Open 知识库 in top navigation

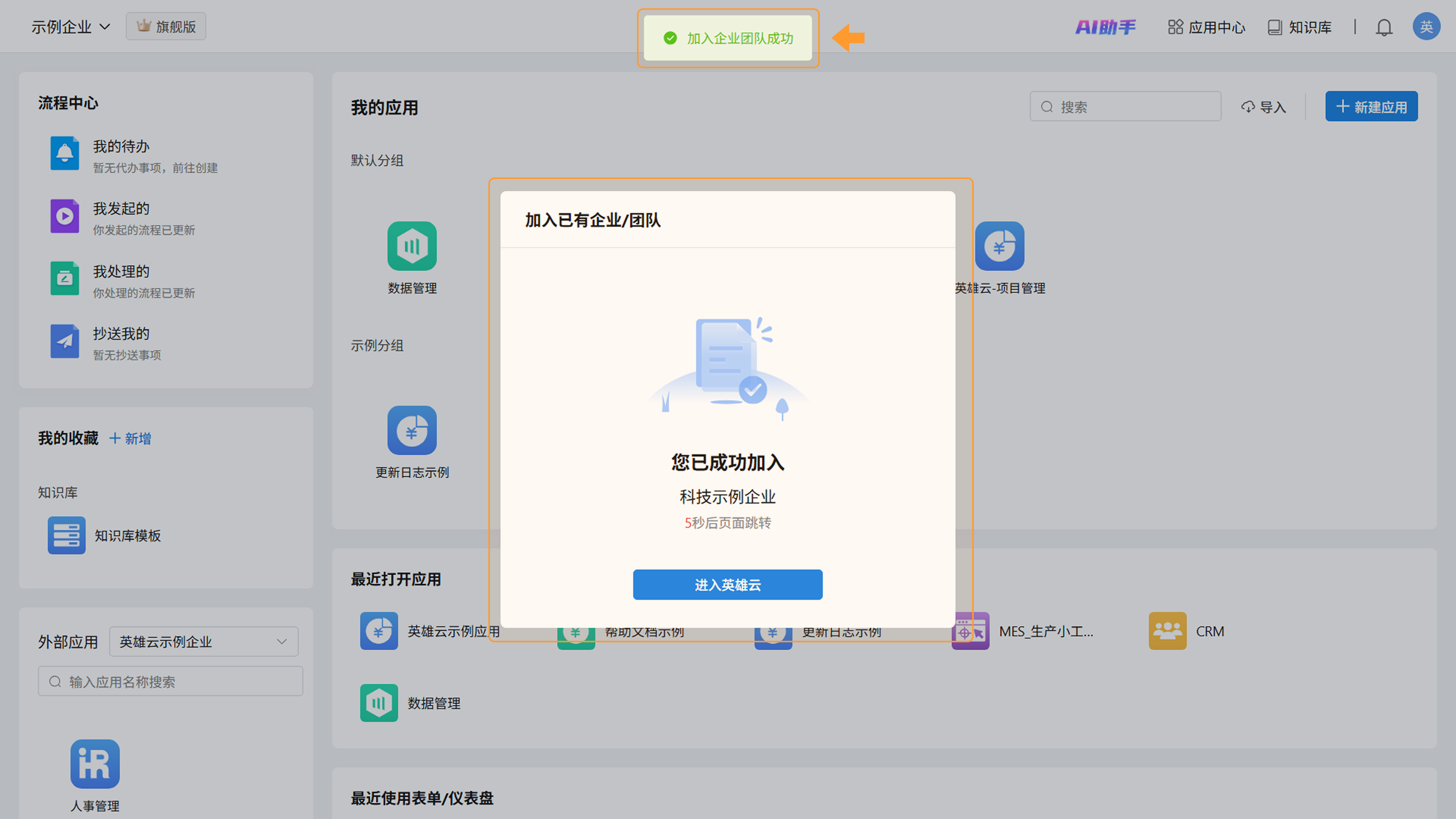click(1299, 27)
